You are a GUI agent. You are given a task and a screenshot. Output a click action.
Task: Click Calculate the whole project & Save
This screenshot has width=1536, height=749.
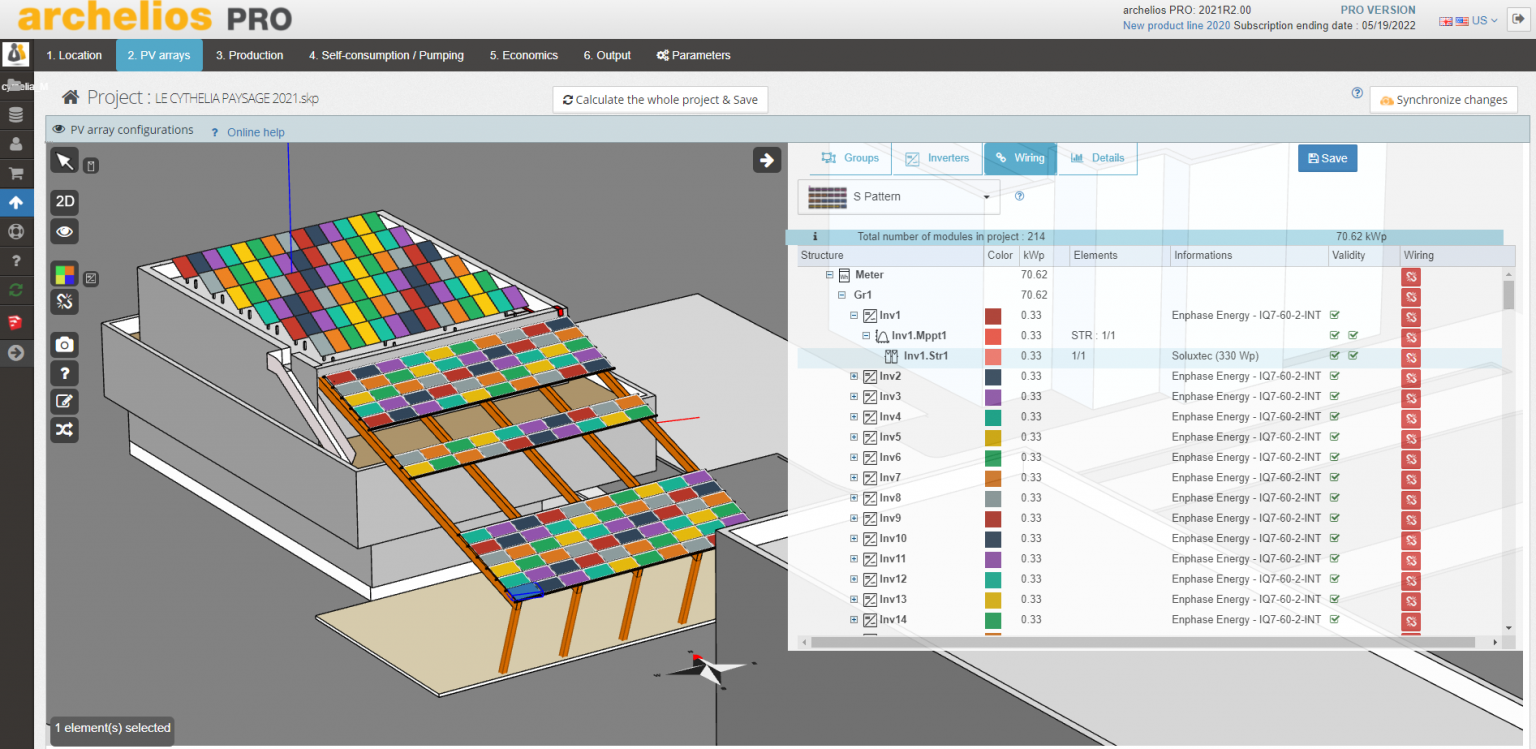point(660,100)
